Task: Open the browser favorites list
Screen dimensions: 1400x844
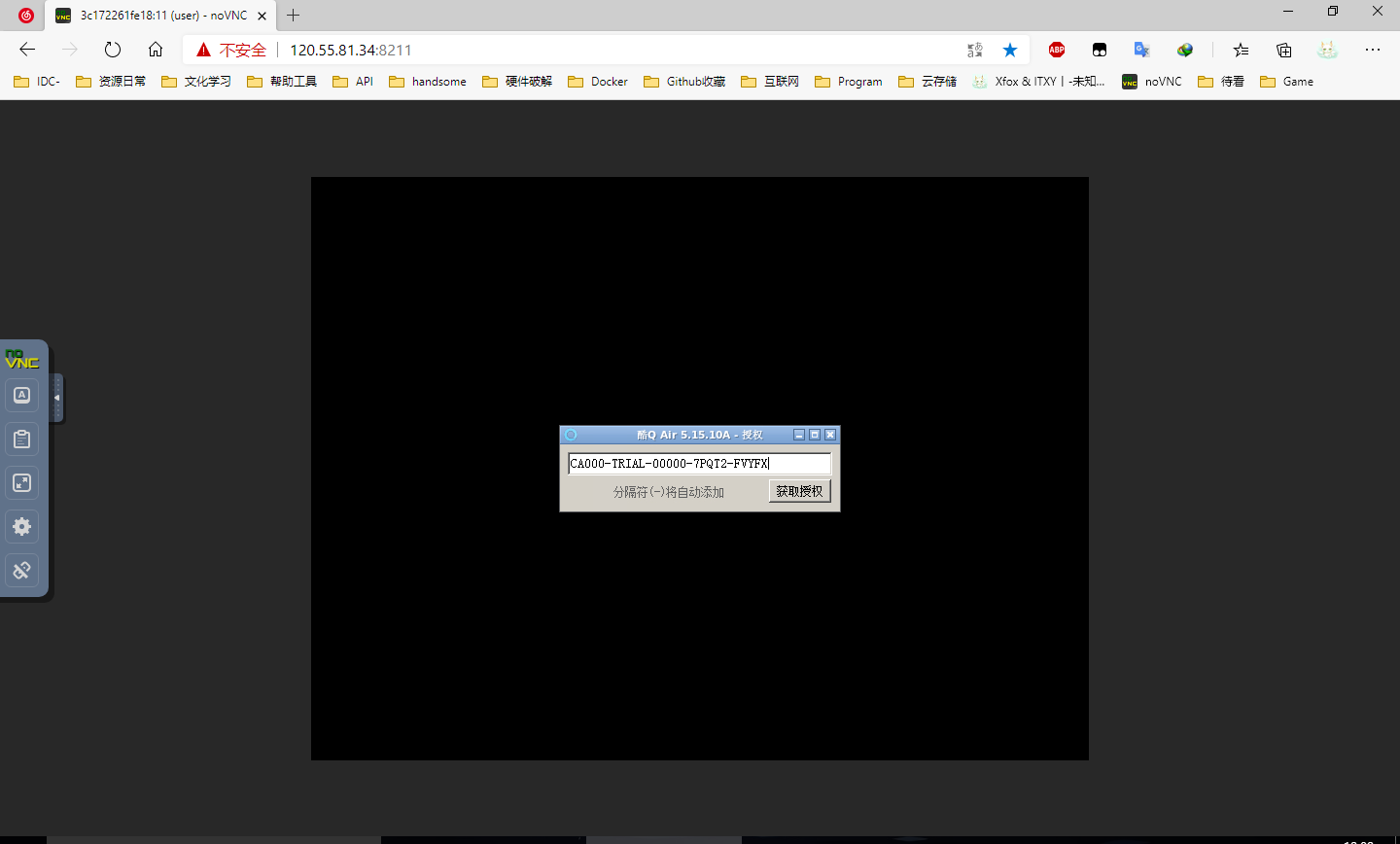Action: [1241, 50]
